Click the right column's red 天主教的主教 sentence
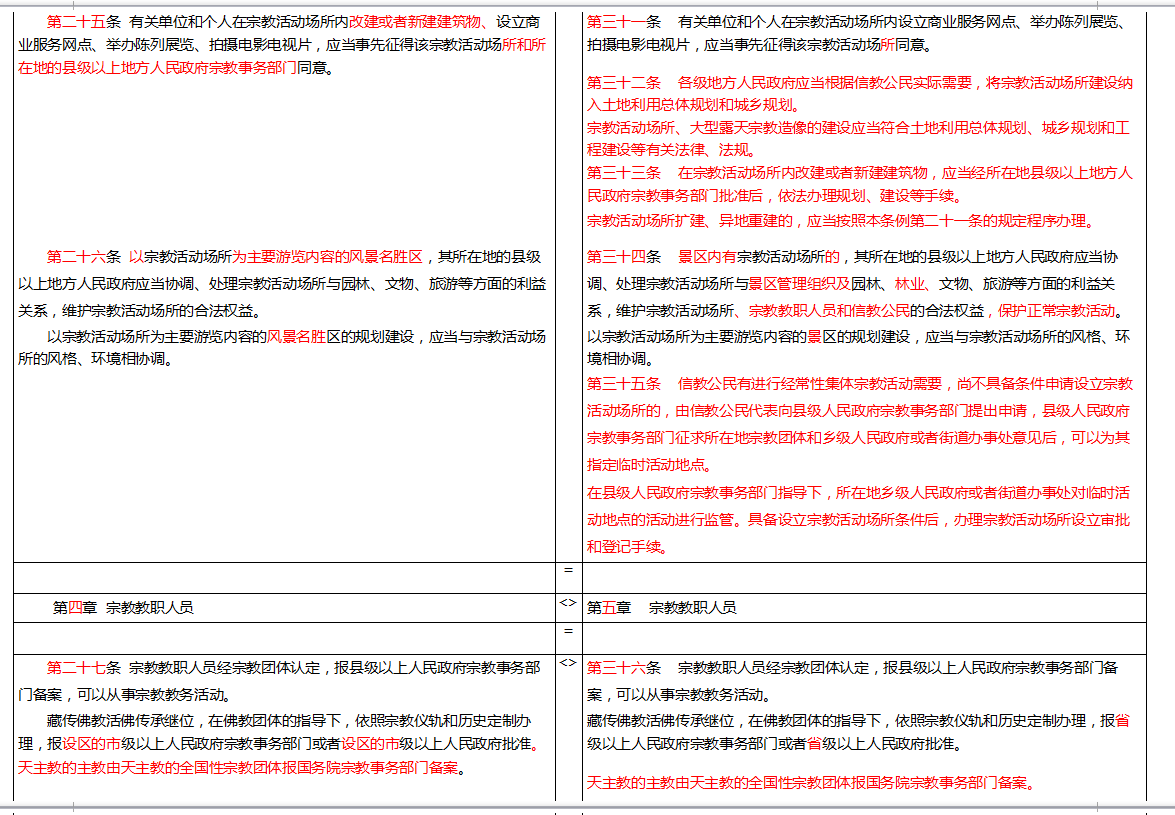1175x815 pixels. [810, 782]
